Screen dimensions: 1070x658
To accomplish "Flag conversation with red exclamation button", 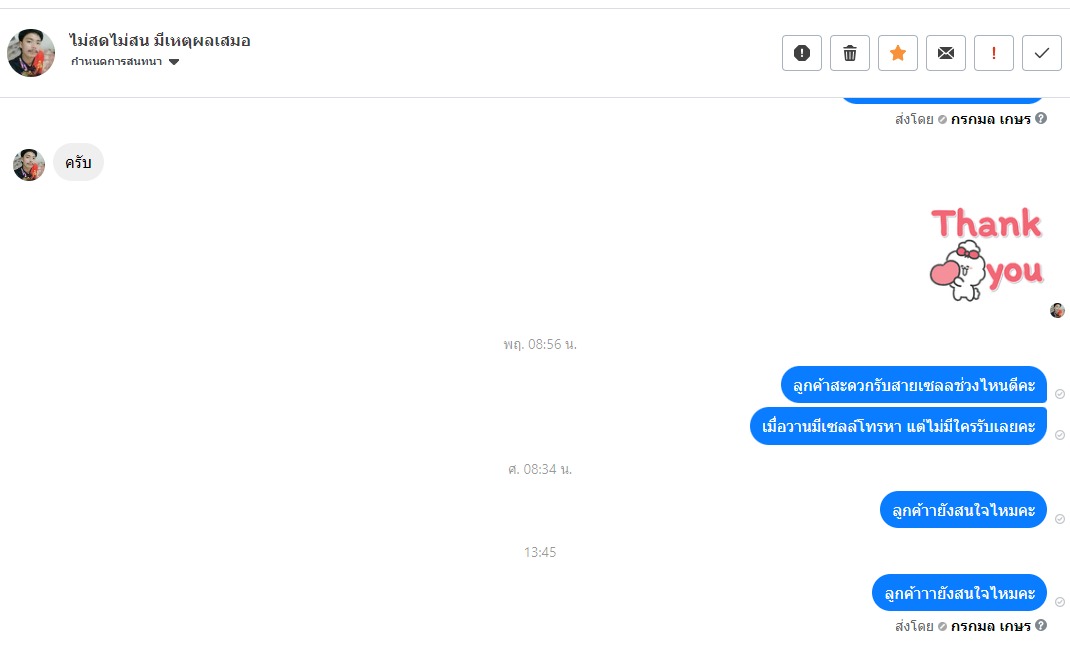I will [994, 53].
